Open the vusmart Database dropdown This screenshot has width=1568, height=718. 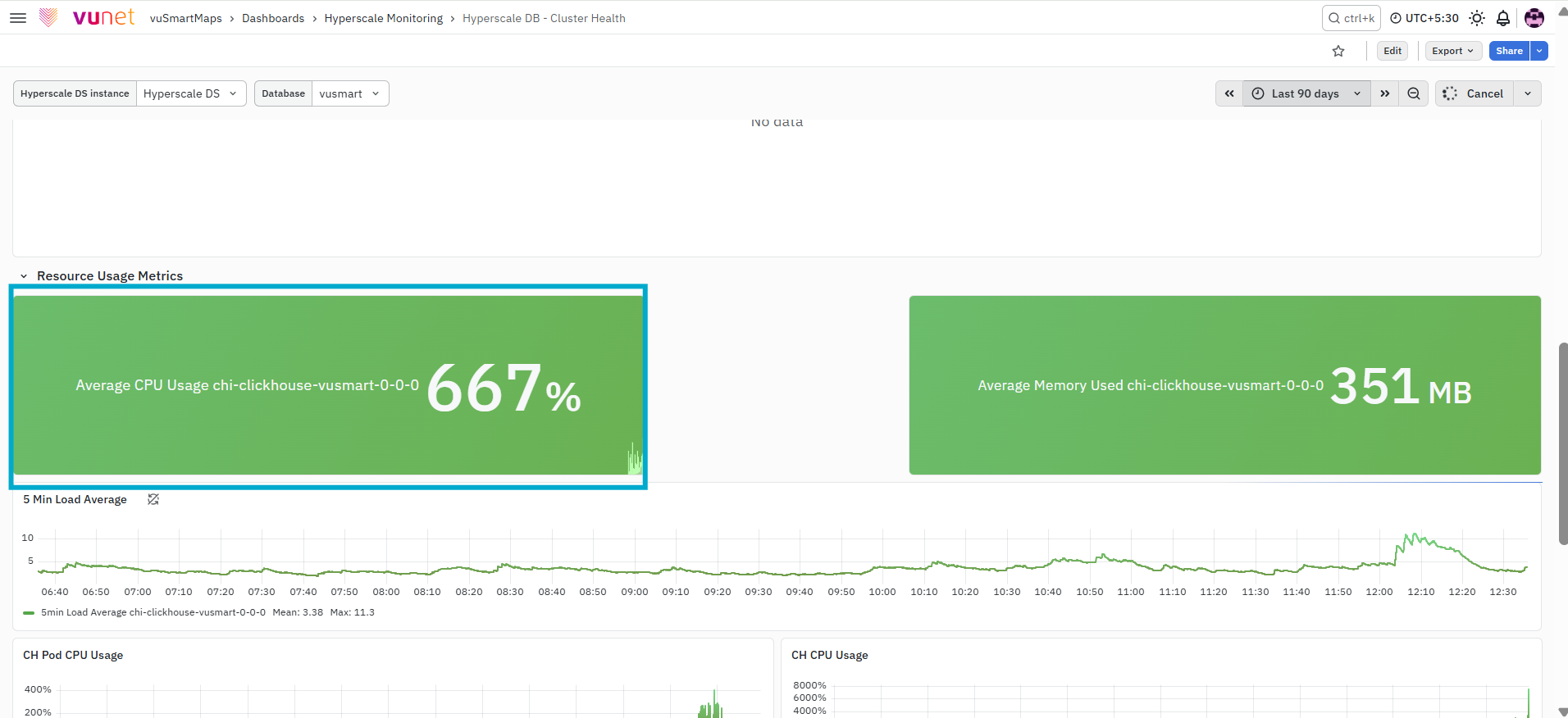(x=350, y=93)
